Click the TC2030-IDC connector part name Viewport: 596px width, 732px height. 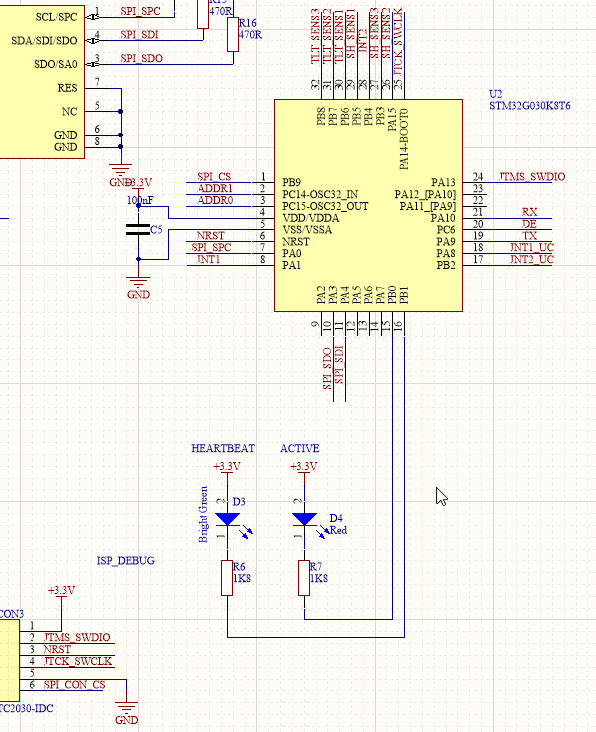point(27,708)
